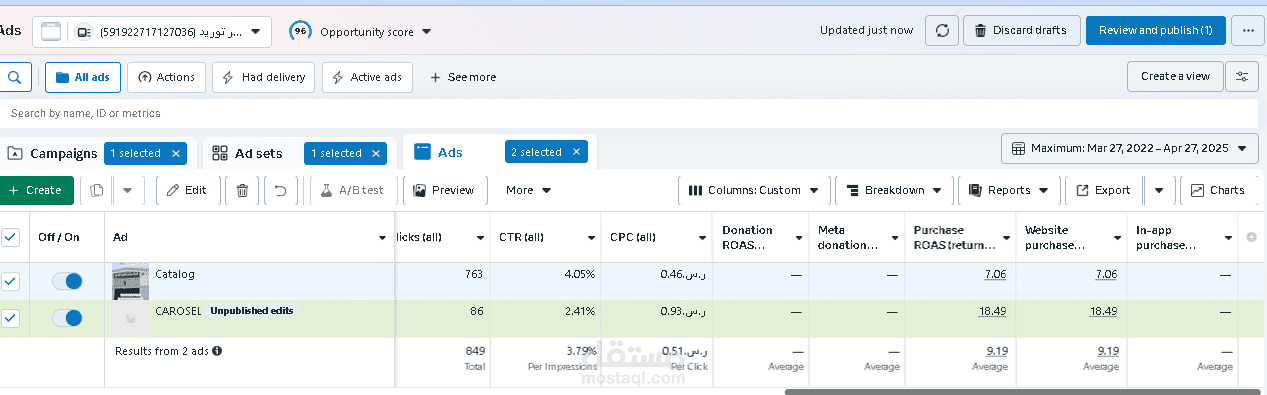Click the 18.49 Purchase ROAS value

coord(992,312)
